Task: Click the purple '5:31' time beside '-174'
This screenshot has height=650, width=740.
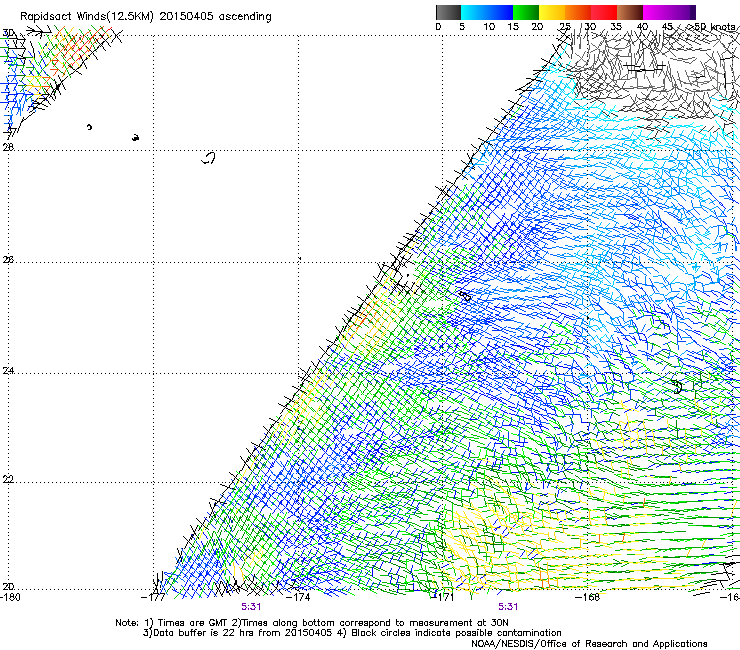Action: click(x=251, y=607)
